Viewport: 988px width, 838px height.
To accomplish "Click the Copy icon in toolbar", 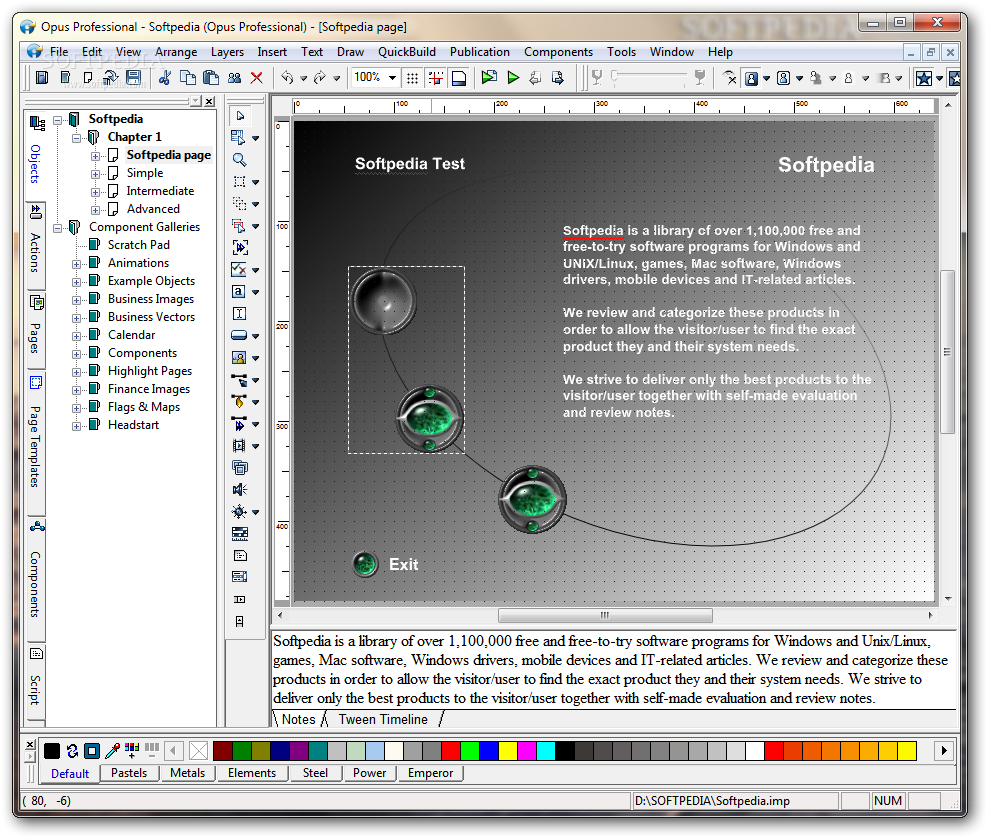I will pos(188,77).
